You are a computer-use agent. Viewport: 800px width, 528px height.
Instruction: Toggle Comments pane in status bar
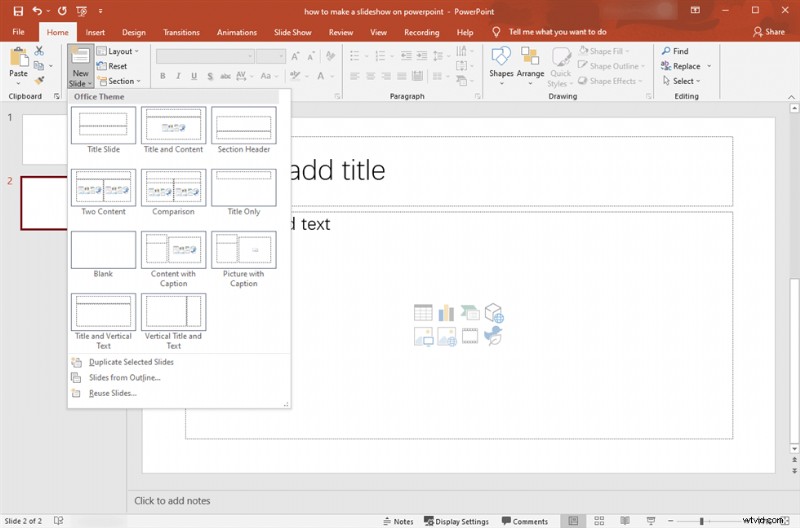[524, 521]
